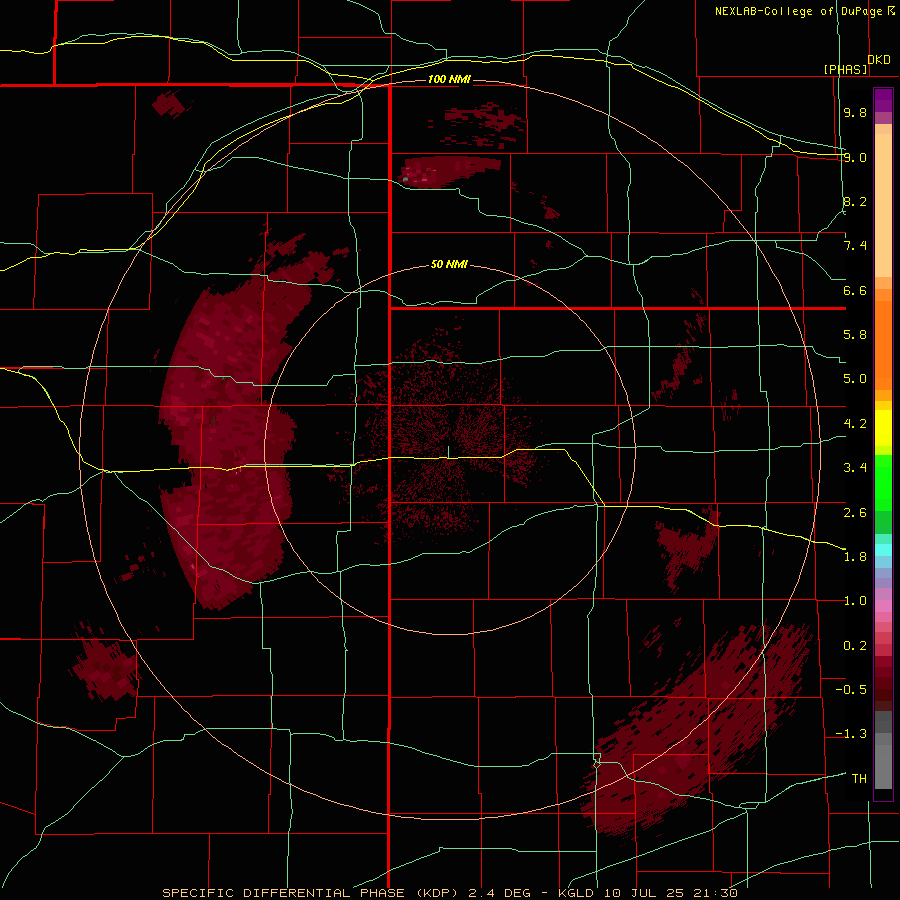
Task: Click the [PHAS] label above the color scale
Action: tap(845, 69)
